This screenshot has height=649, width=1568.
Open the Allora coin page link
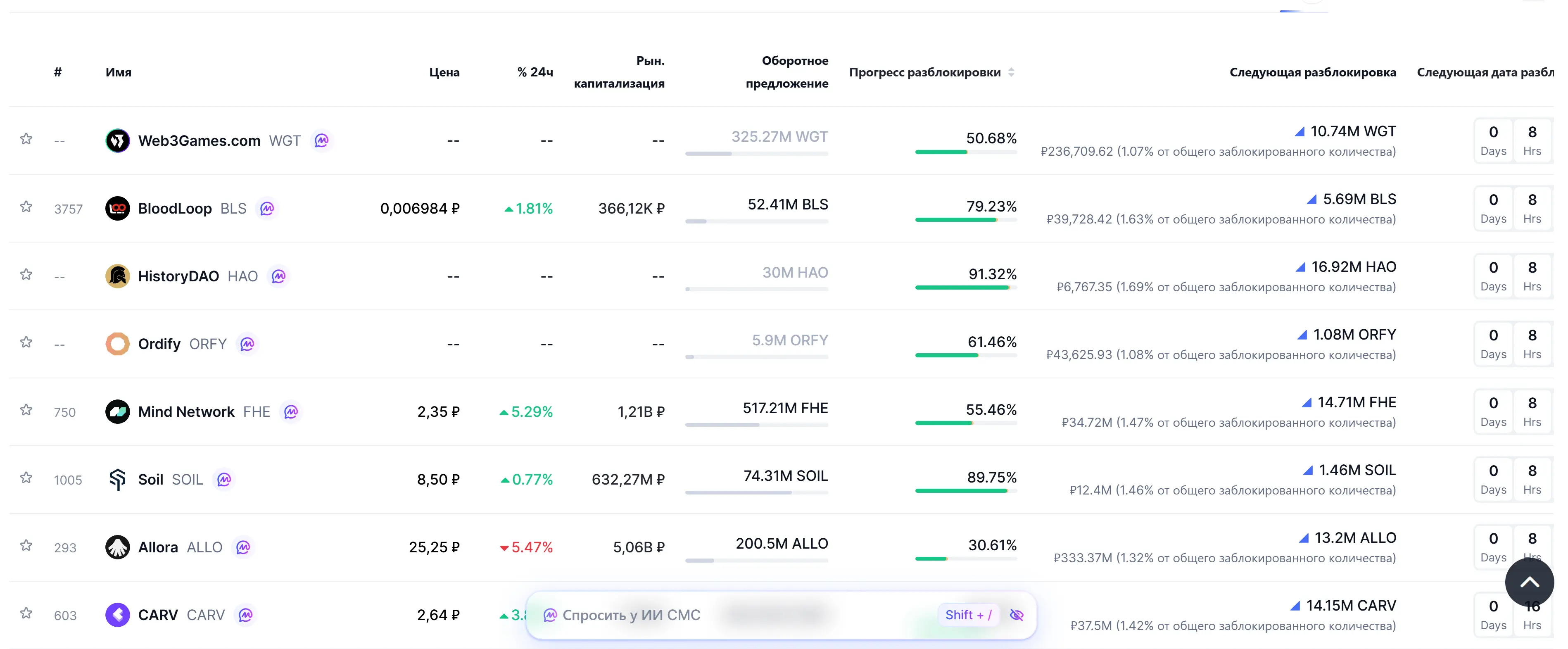pos(158,547)
